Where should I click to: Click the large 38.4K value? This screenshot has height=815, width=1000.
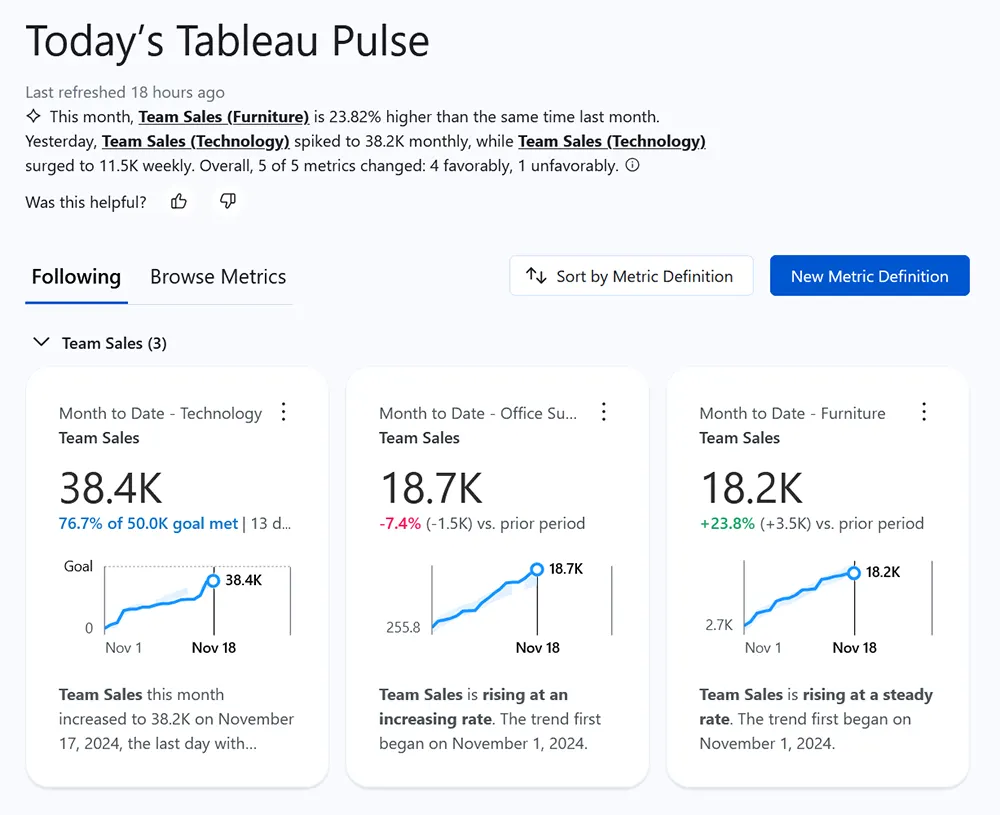point(111,488)
